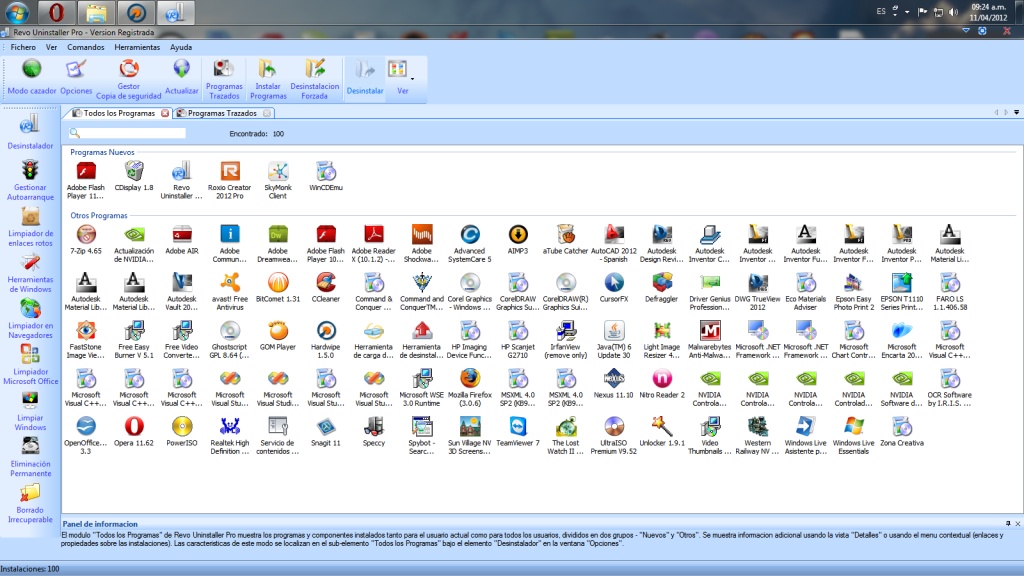
Task: Select Adobe Flash Player 11 under Programas Nuevos
Action: (x=86, y=180)
